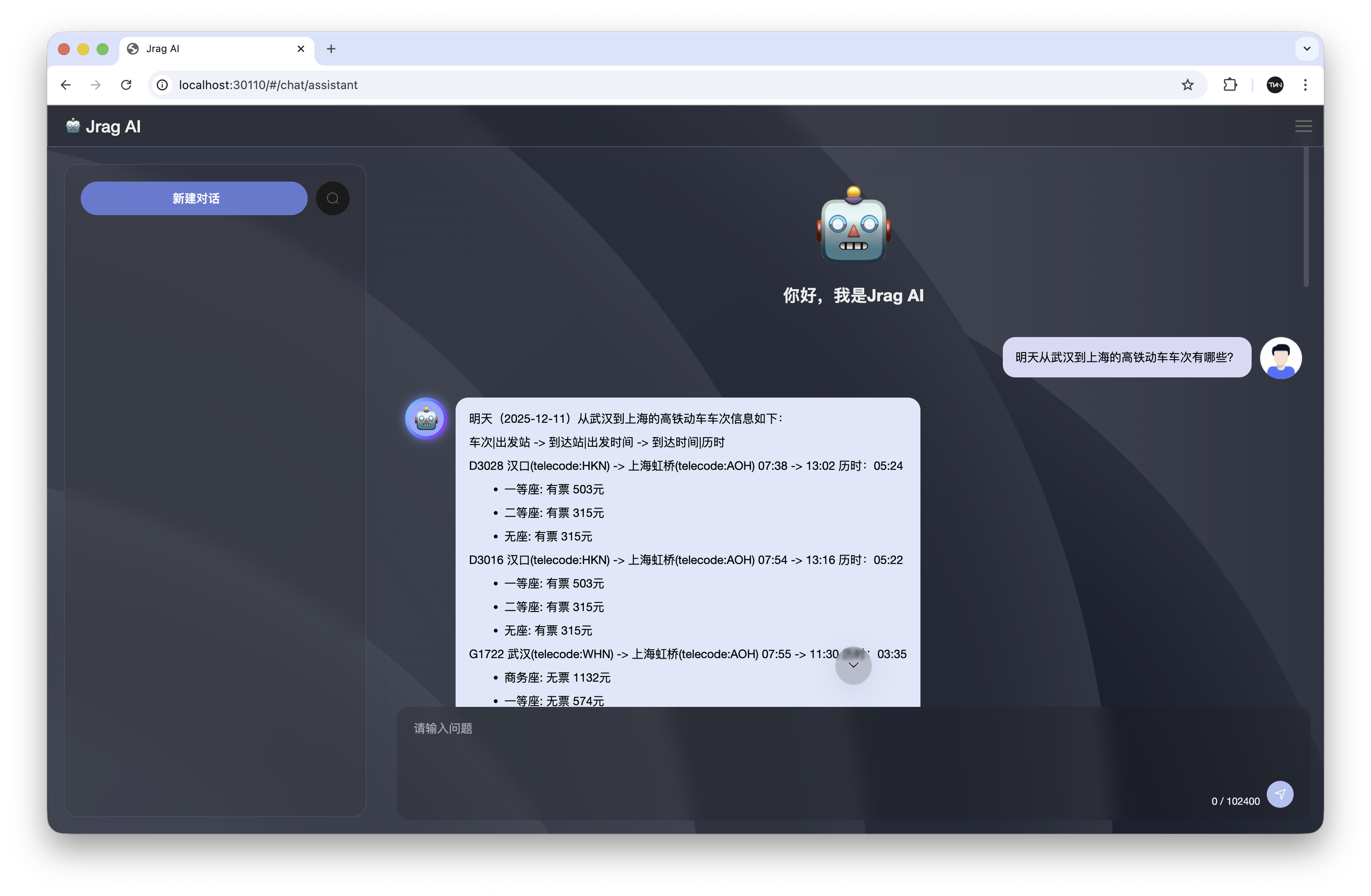Screen dimensions: 1371x896
Task: Click the browser profile avatar icon
Action: click(x=1275, y=84)
